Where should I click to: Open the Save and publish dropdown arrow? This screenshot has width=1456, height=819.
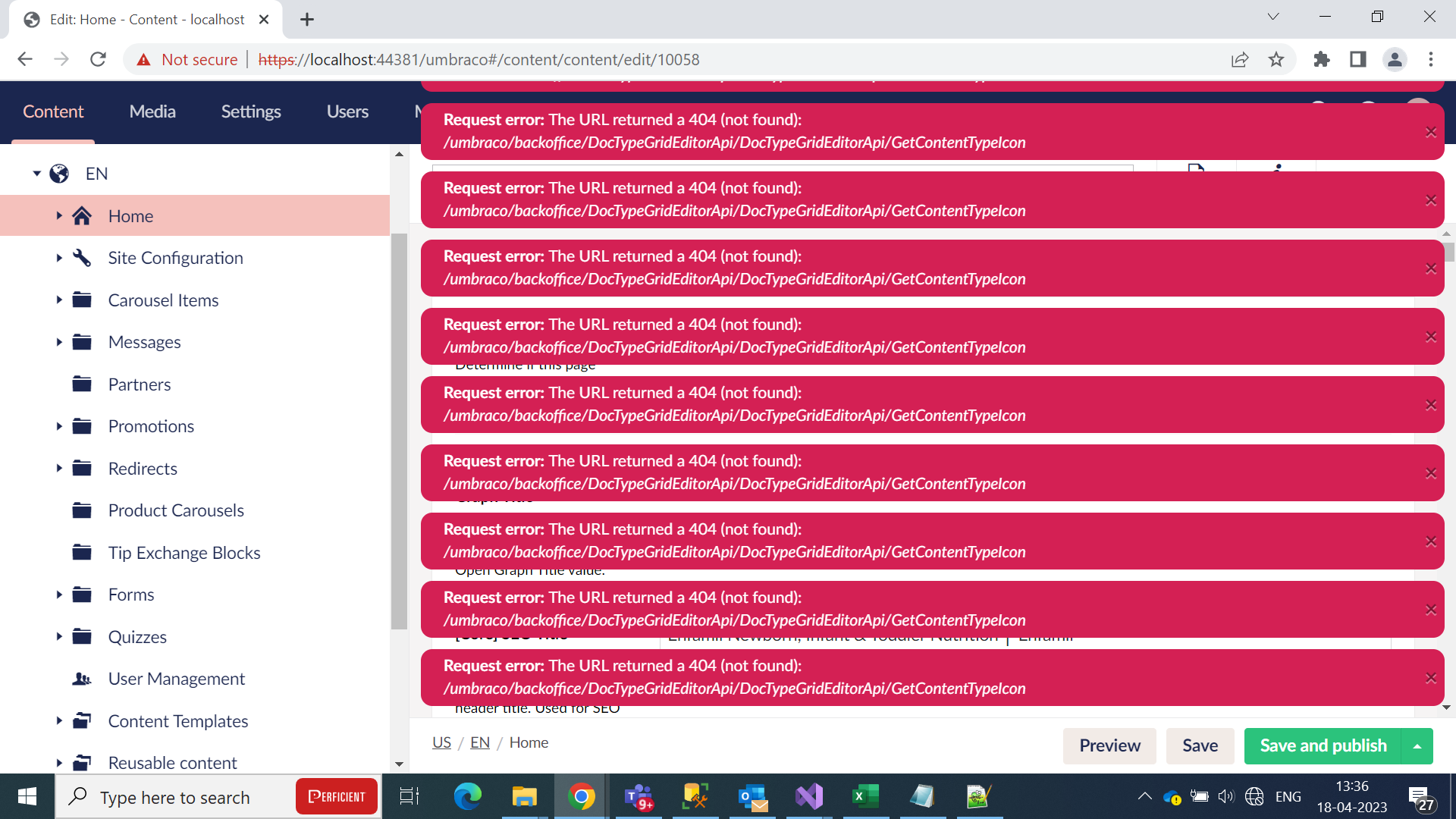(1417, 746)
